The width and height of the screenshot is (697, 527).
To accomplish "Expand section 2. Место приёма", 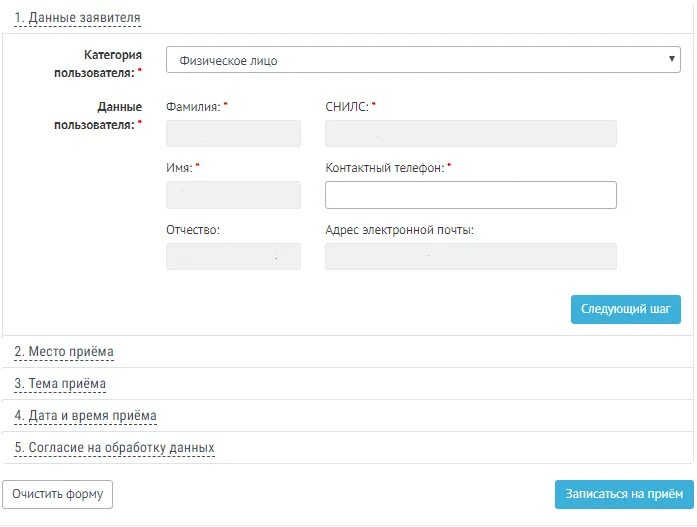I will click(64, 351).
